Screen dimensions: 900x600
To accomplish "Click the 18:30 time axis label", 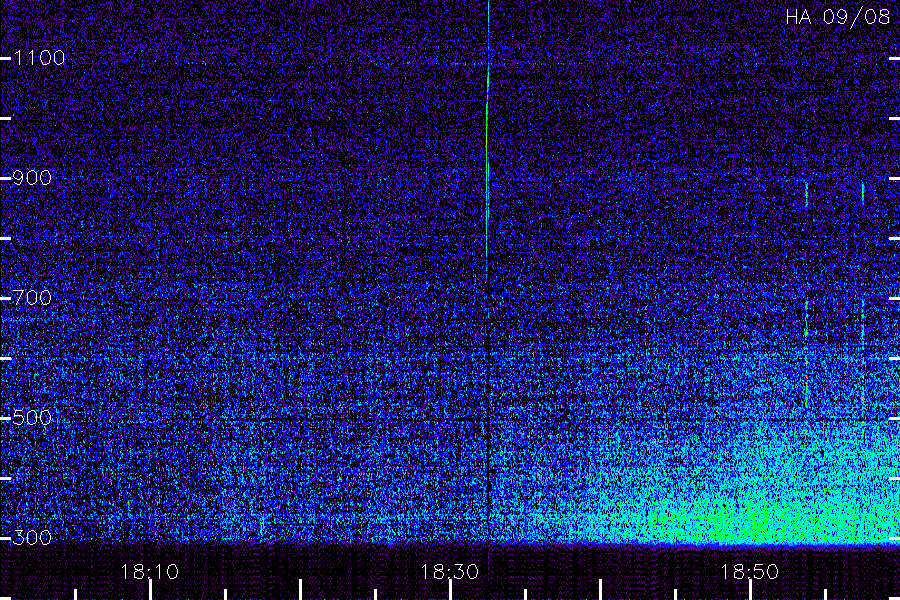I will [449, 572].
